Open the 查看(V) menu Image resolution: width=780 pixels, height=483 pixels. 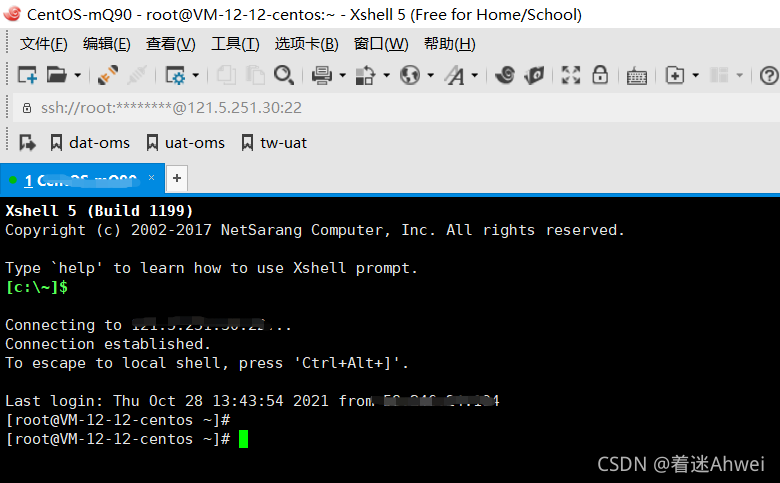tap(171, 44)
